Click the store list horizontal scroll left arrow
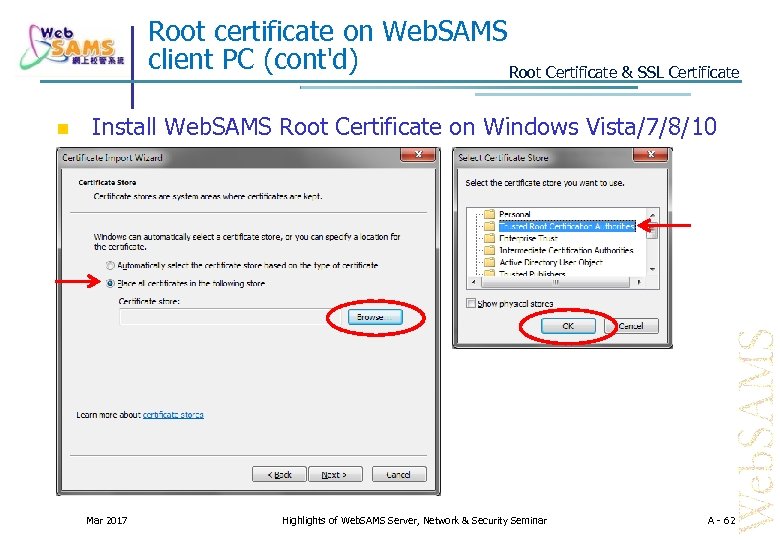Viewport: 780px width, 540px height. pyautogui.click(x=473, y=282)
